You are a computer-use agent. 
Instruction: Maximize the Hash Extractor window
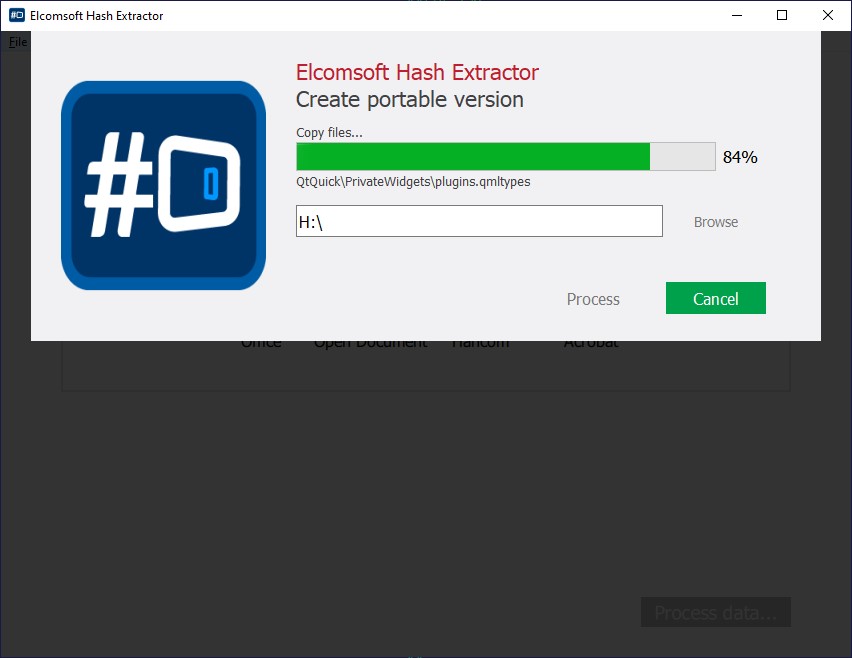782,16
